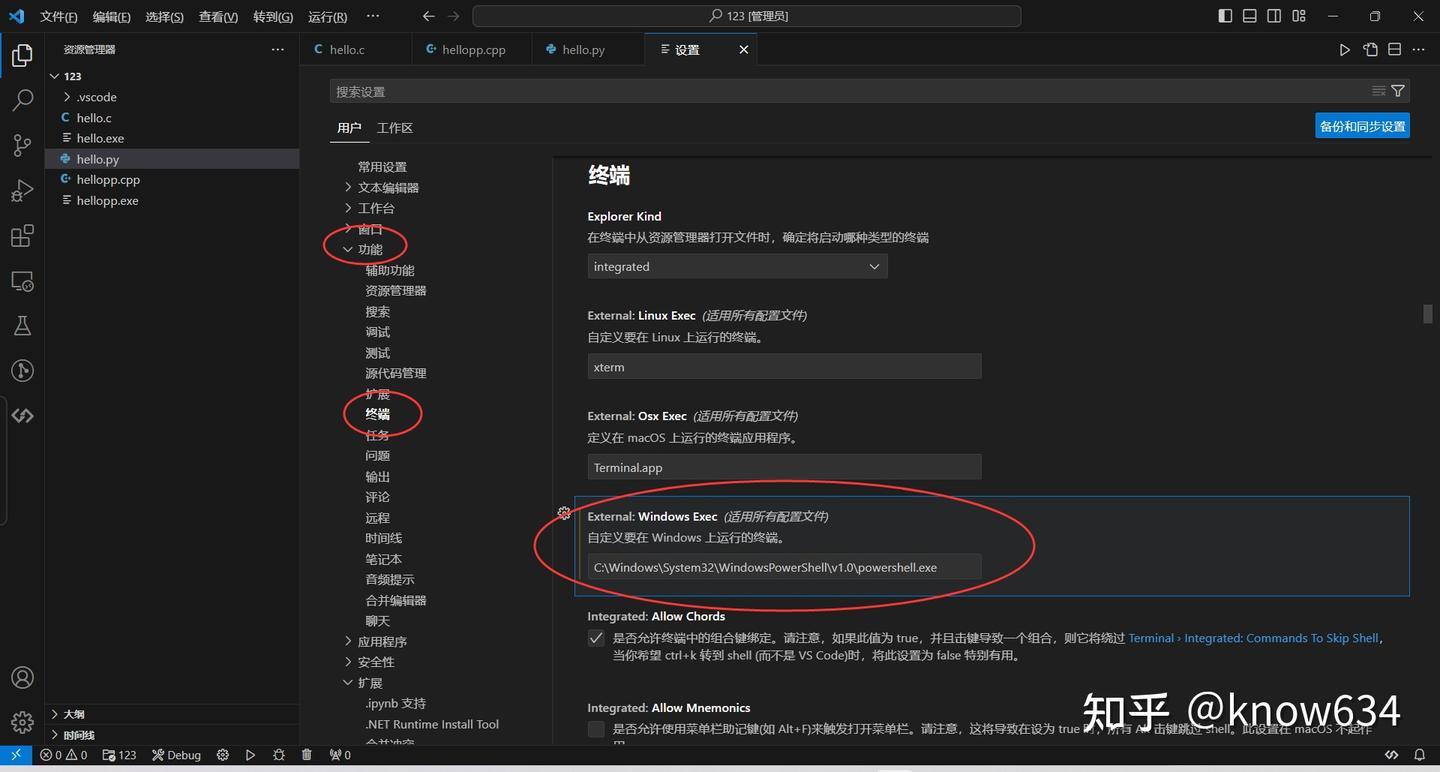Viewport: 1440px width, 772px height.
Task: Open the Explorer view in activity bar
Action: pyautogui.click(x=22, y=55)
